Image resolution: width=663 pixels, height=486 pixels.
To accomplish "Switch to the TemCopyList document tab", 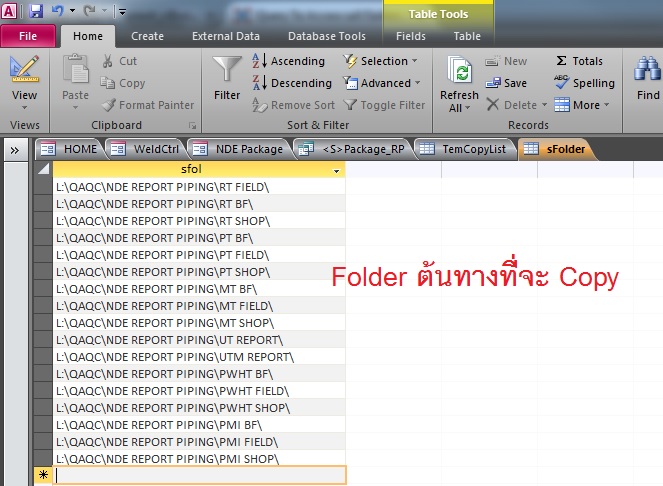I will tap(466, 149).
